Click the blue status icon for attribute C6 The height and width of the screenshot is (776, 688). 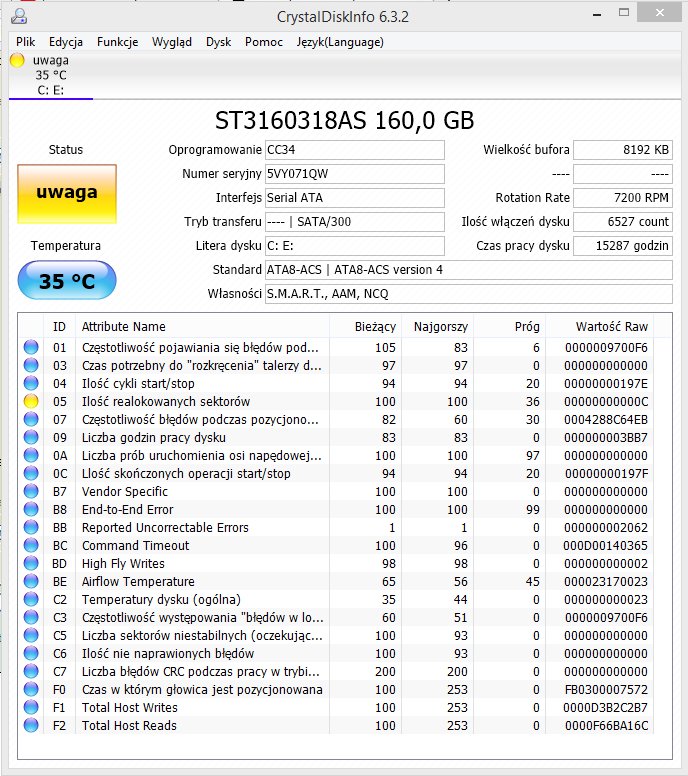pos(31,653)
